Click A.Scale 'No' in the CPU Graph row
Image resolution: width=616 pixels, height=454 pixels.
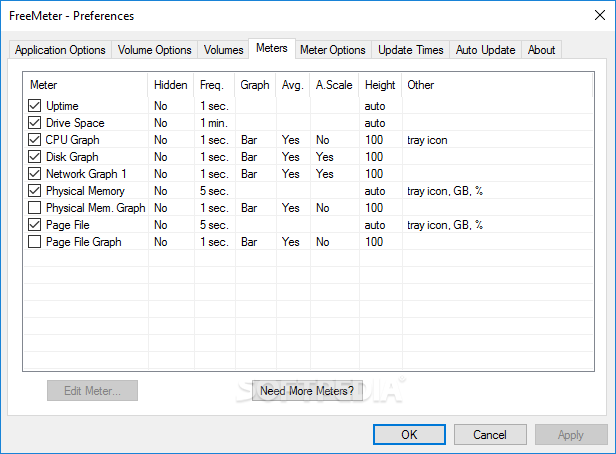(x=323, y=140)
